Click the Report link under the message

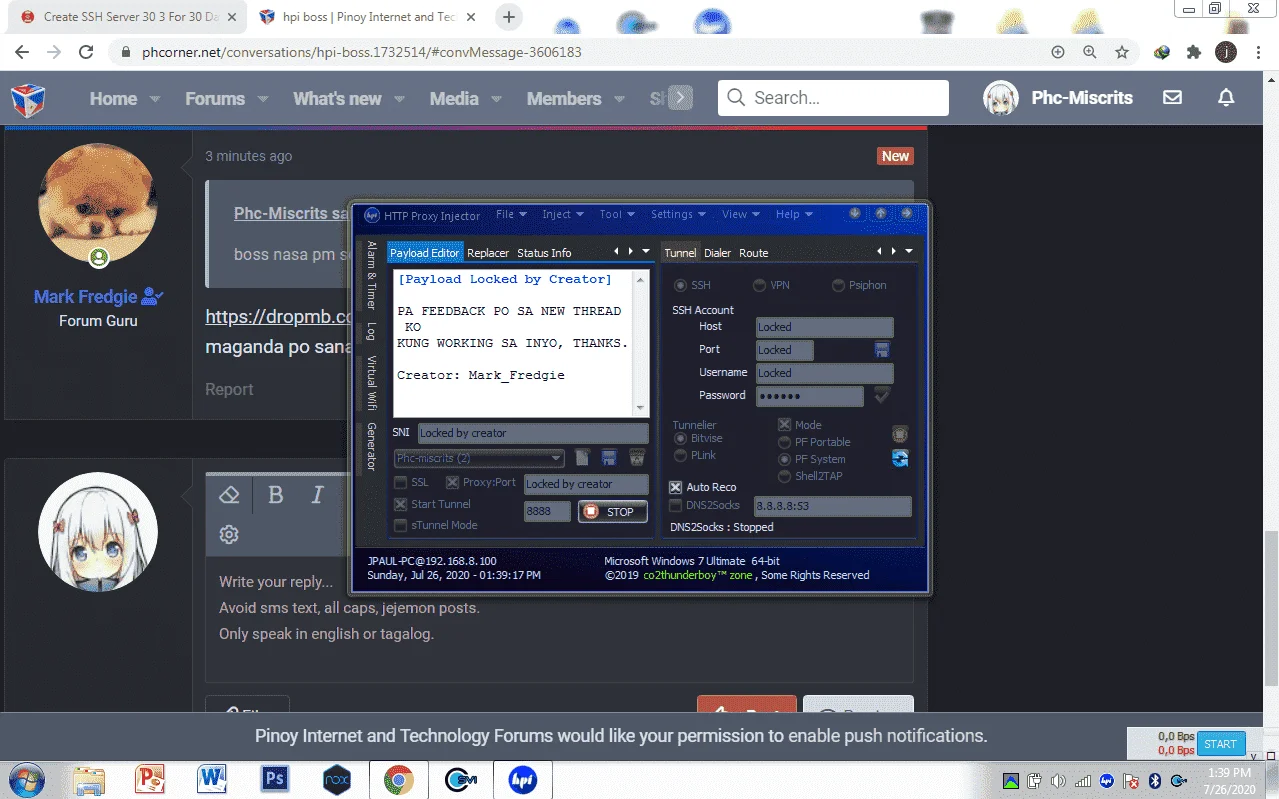[229, 389]
